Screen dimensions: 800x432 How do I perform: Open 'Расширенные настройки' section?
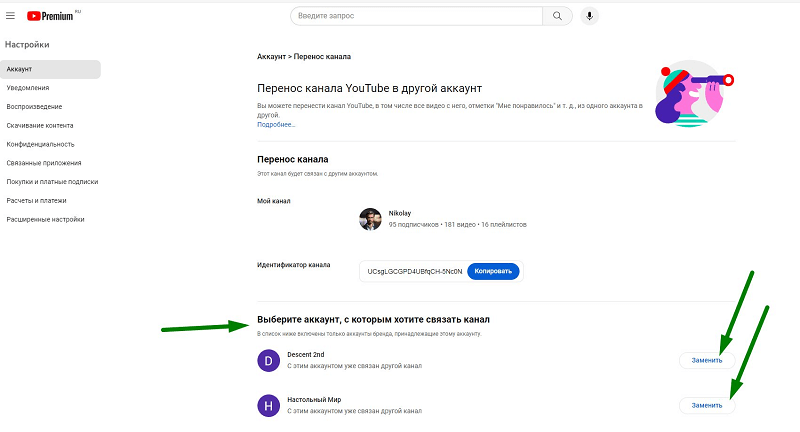[45, 219]
